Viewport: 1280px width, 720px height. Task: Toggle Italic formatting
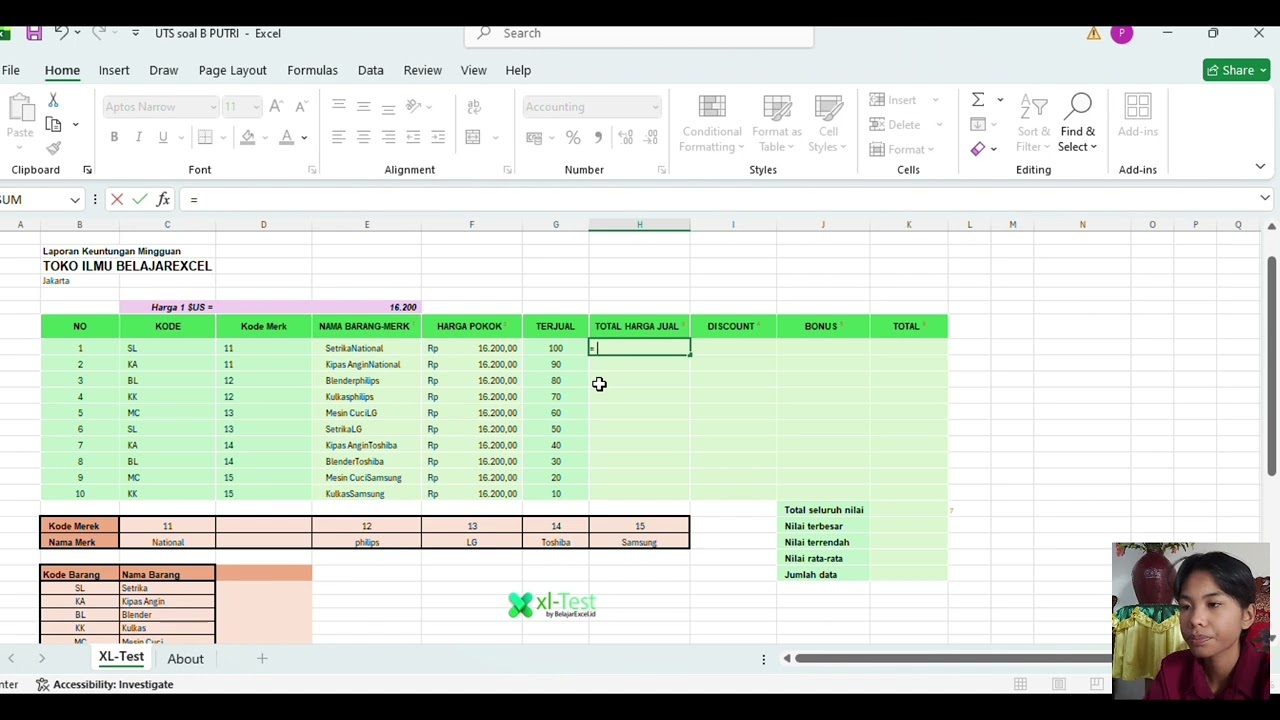pos(138,137)
